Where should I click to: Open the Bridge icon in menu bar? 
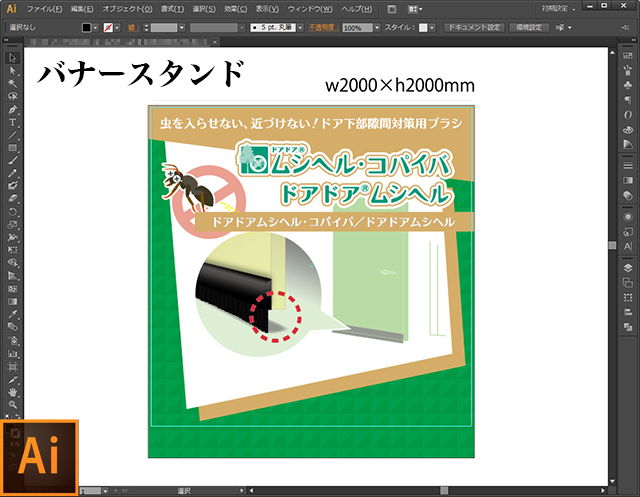pos(391,9)
